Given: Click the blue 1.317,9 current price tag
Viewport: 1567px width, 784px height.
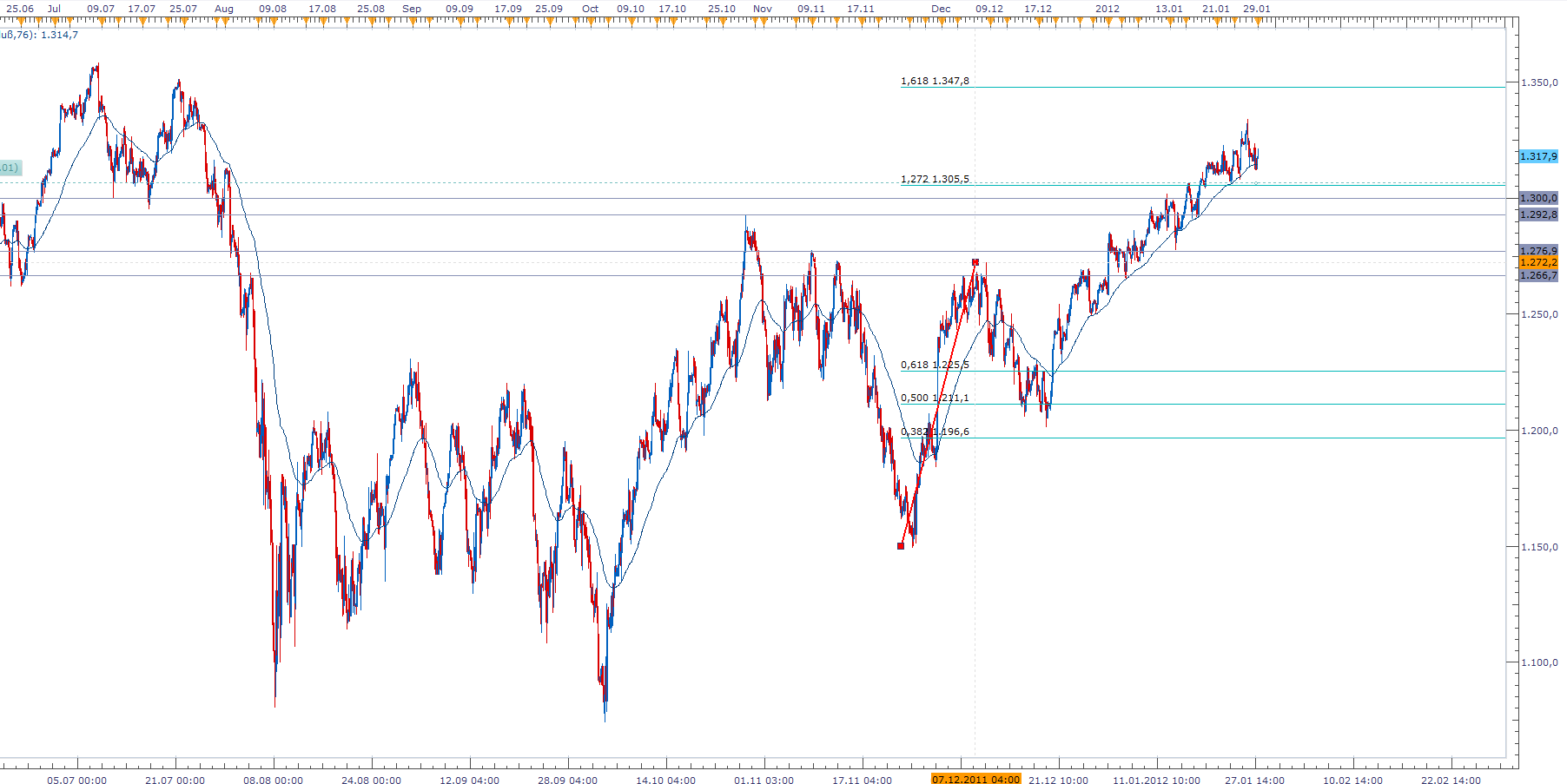Looking at the screenshot, I should click(1537, 156).
